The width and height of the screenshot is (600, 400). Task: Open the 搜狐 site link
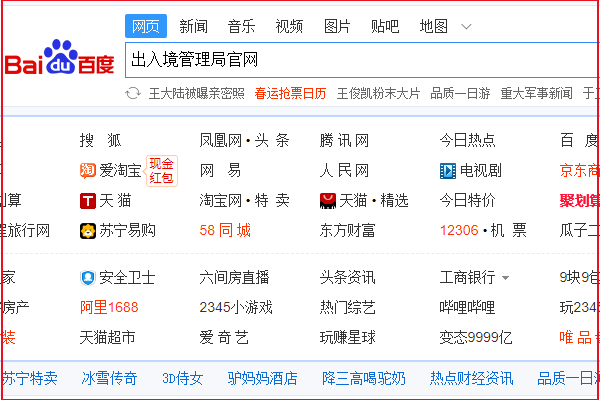tap(101, 140)
